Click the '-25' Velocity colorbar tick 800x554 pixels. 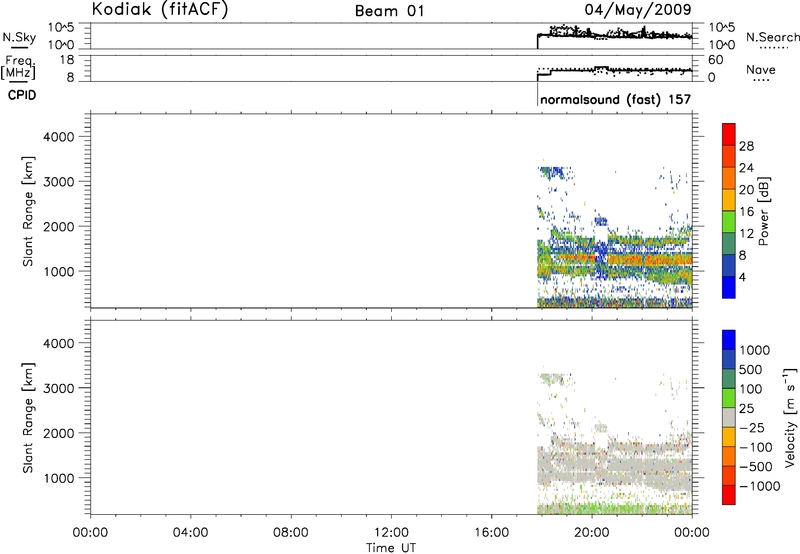coord(752,428)
